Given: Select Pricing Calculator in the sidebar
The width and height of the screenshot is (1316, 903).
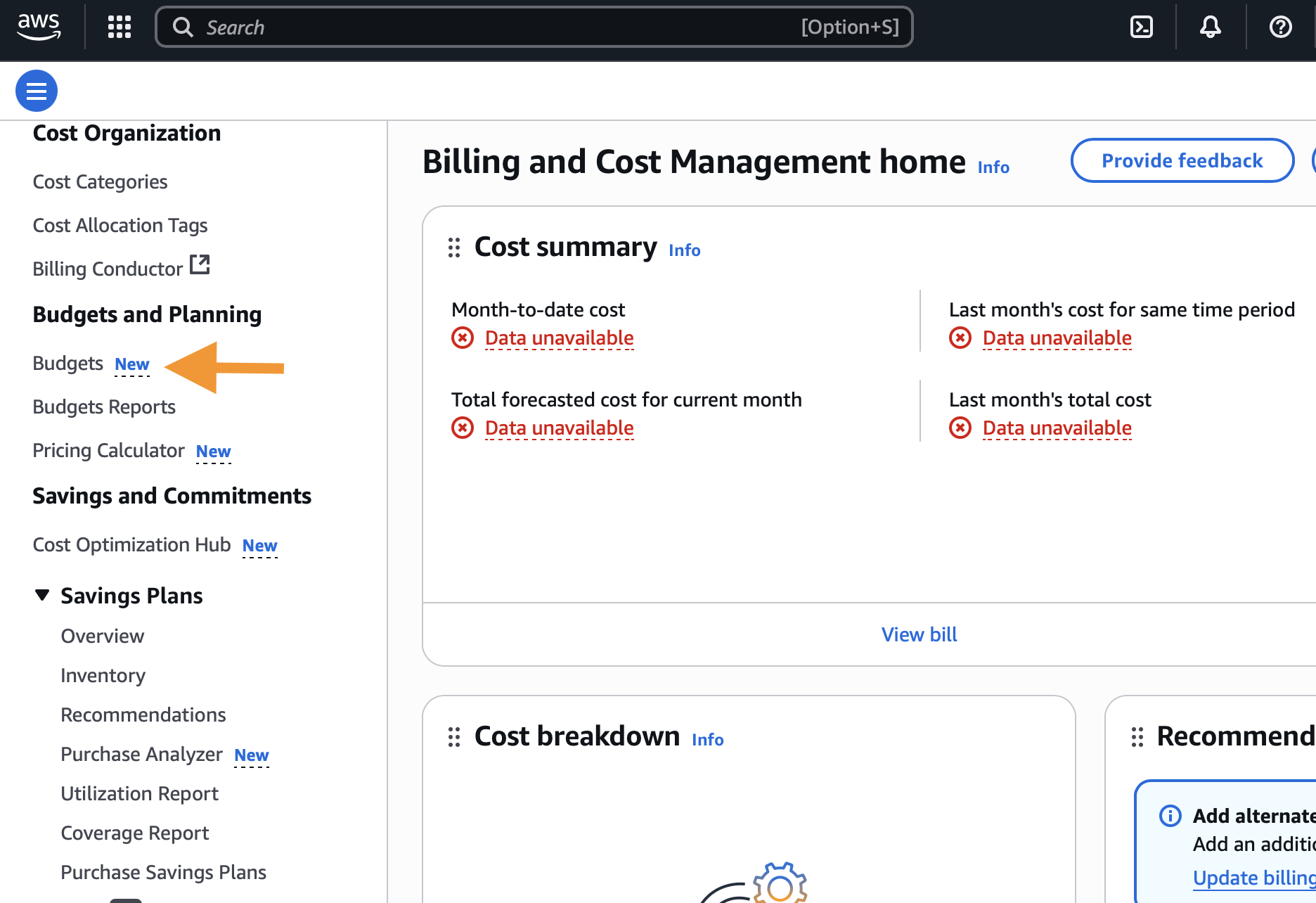Looking at the screenshot, I should 109,451.
